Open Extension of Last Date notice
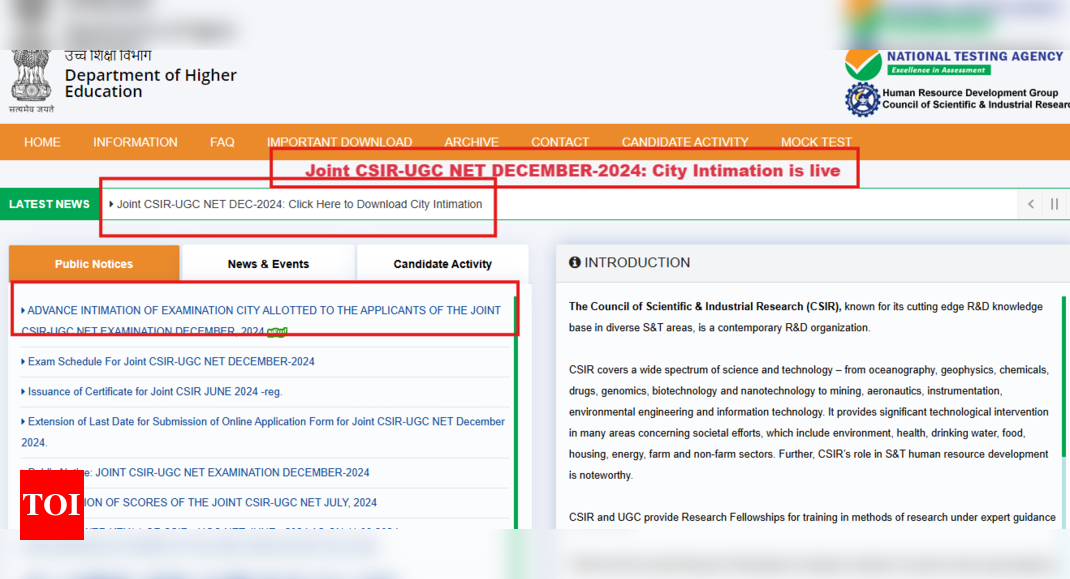 263,432
